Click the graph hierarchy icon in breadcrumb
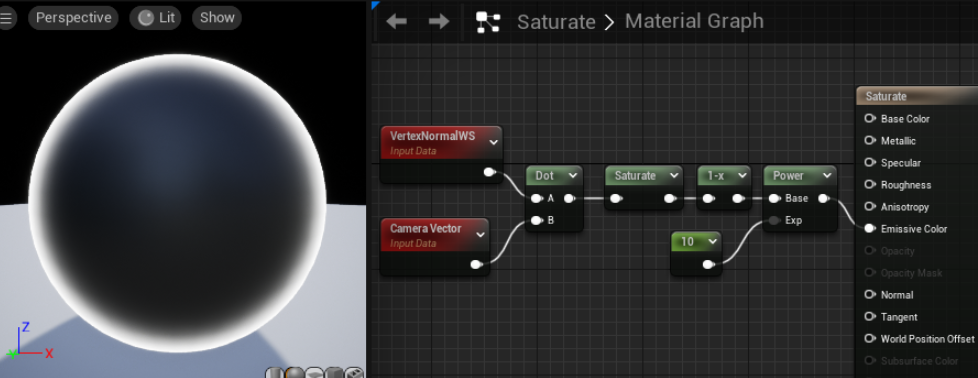This screenshot has height=378, width=978. [x=488, y=22]
